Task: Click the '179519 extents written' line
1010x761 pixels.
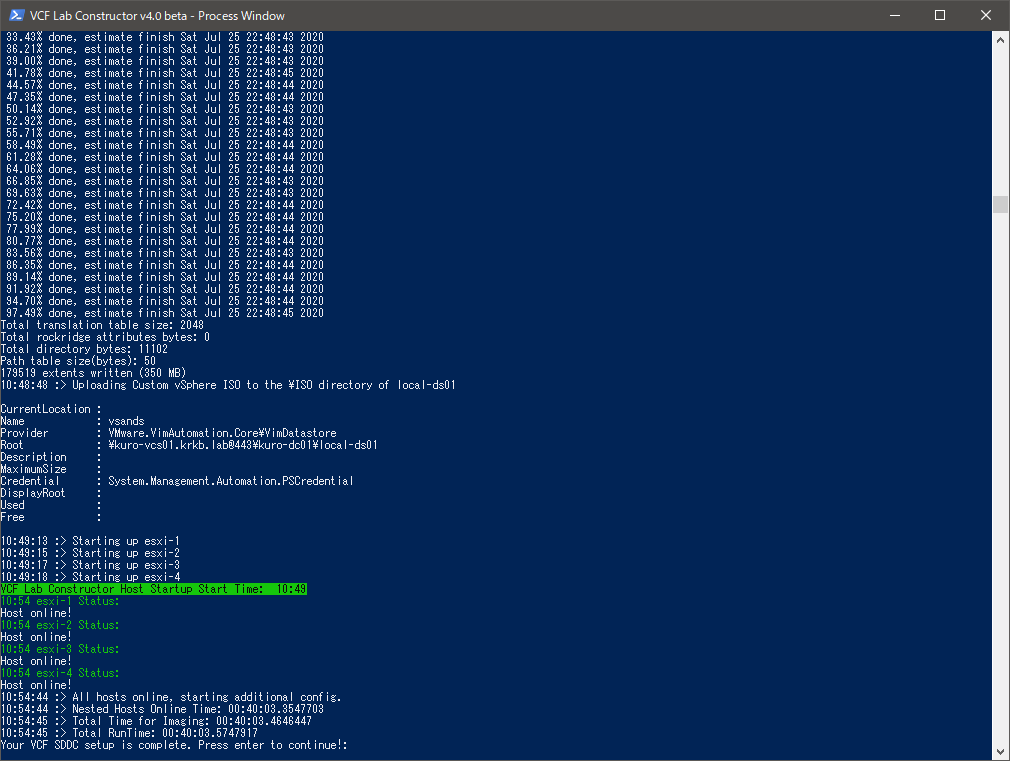Action: coord(93,373)
